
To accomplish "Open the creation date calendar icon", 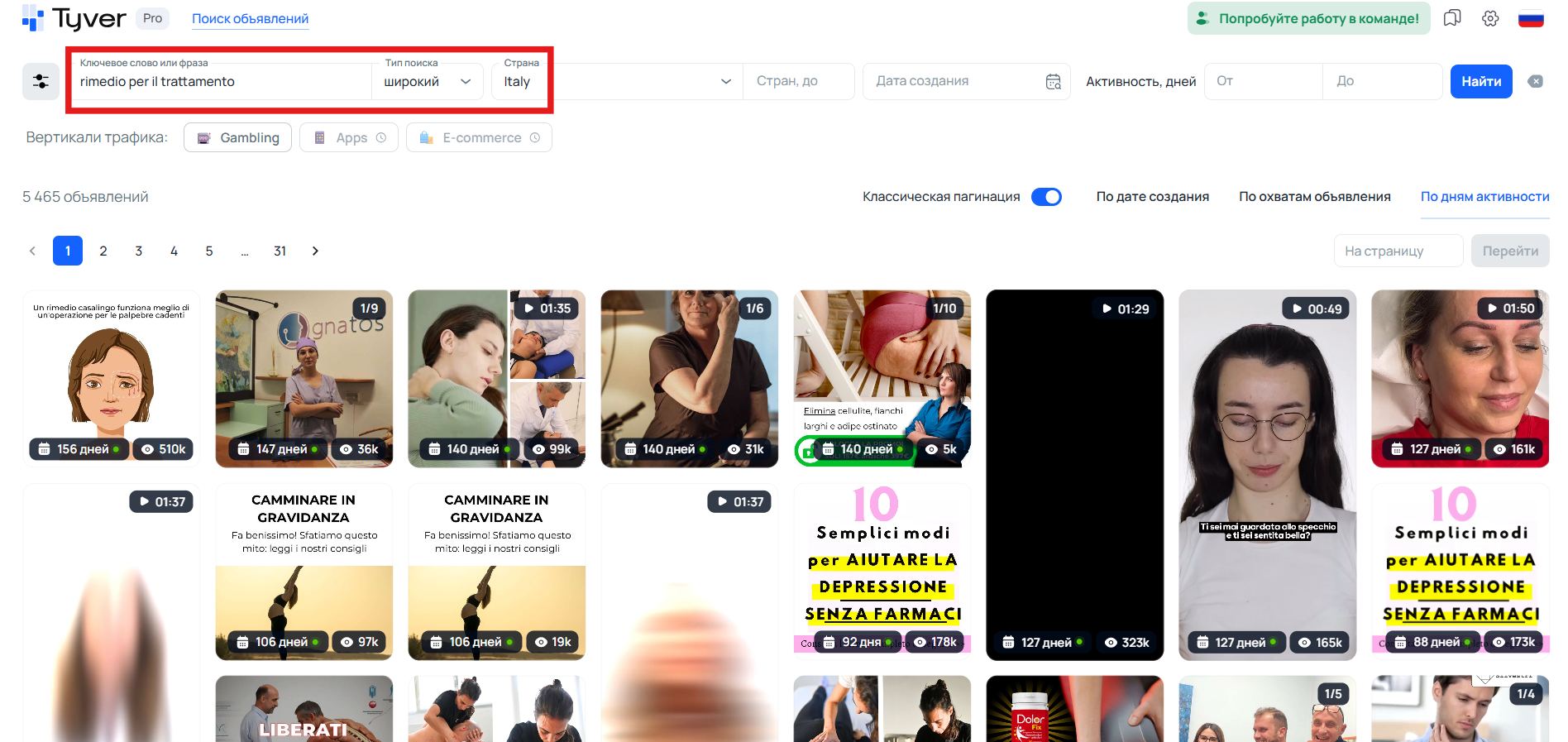I will click(1054, 81).
